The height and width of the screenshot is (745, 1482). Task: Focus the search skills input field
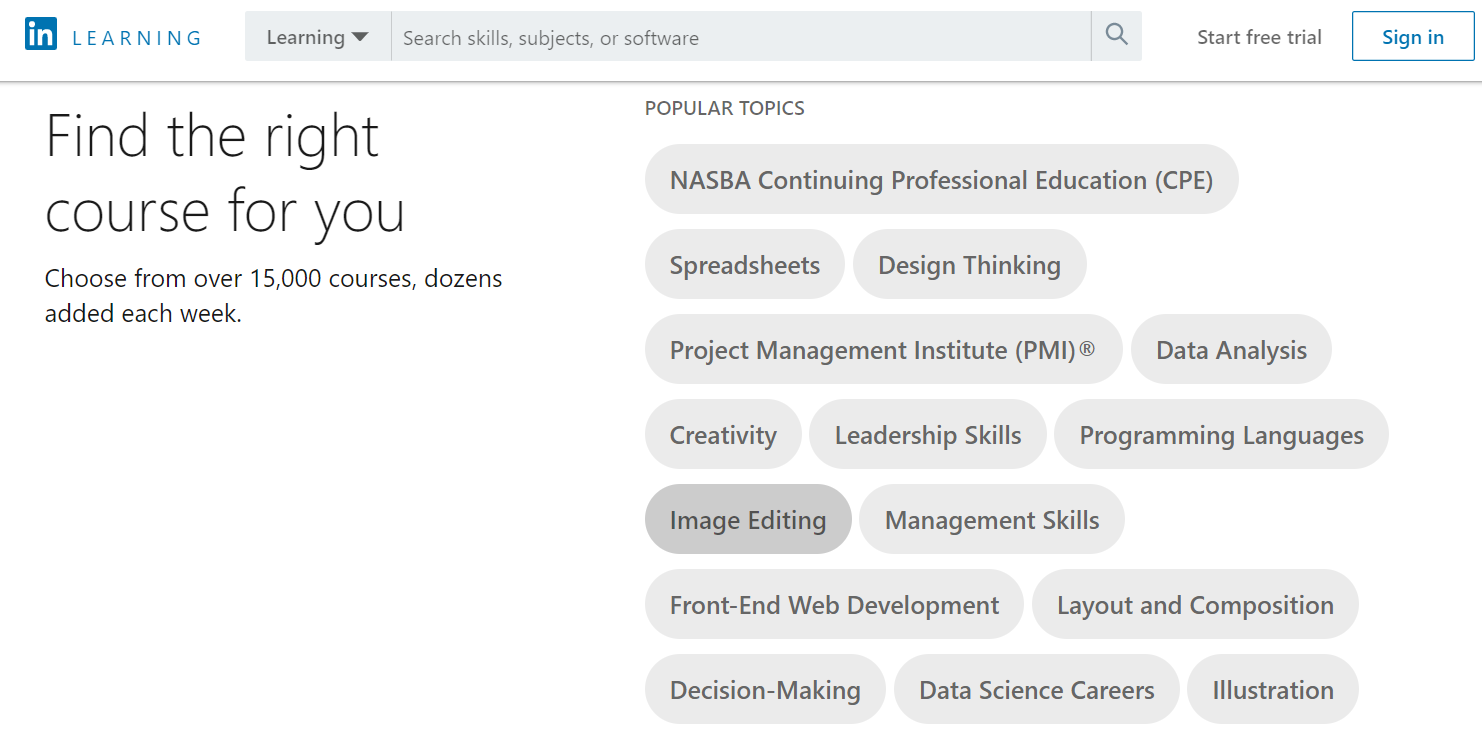click(x=740, y=38)
